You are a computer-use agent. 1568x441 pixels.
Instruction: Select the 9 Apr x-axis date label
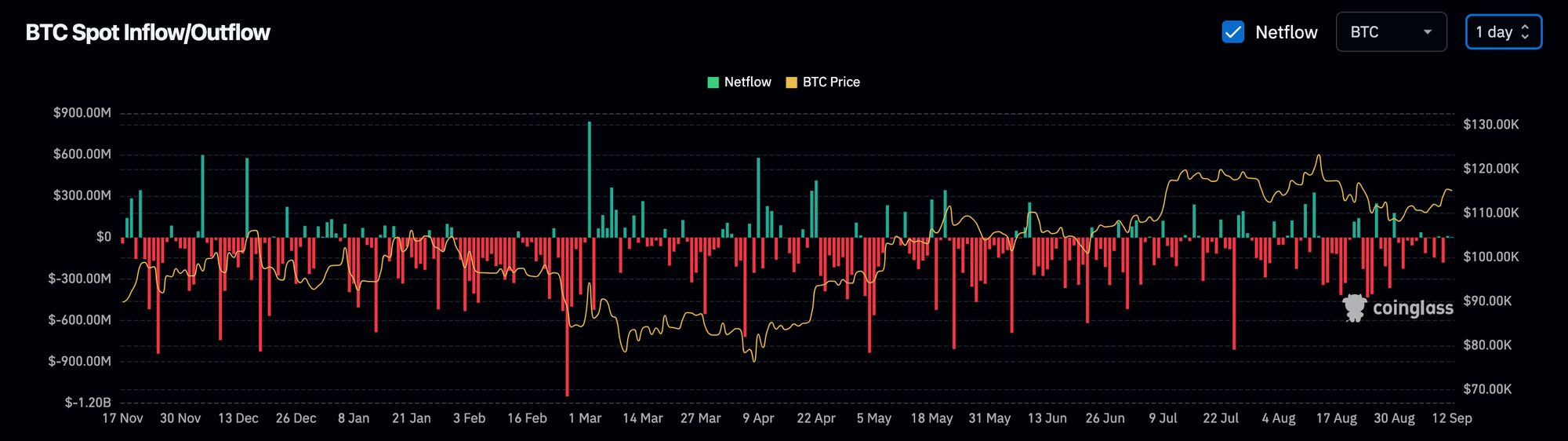pos(758,418)
